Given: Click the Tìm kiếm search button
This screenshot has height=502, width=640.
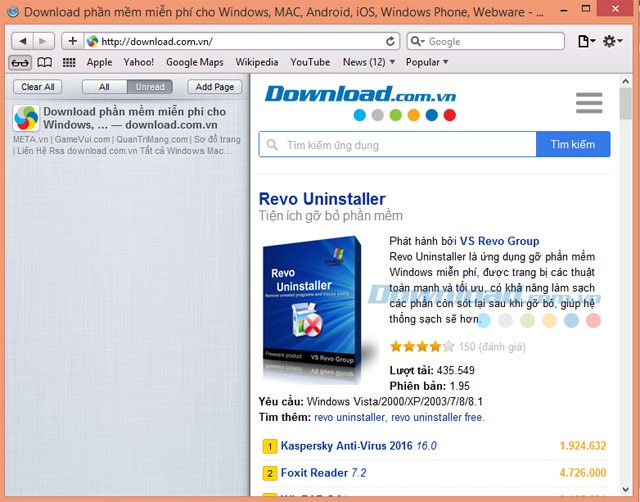Looking at the screenshot, I should (573, 145).
